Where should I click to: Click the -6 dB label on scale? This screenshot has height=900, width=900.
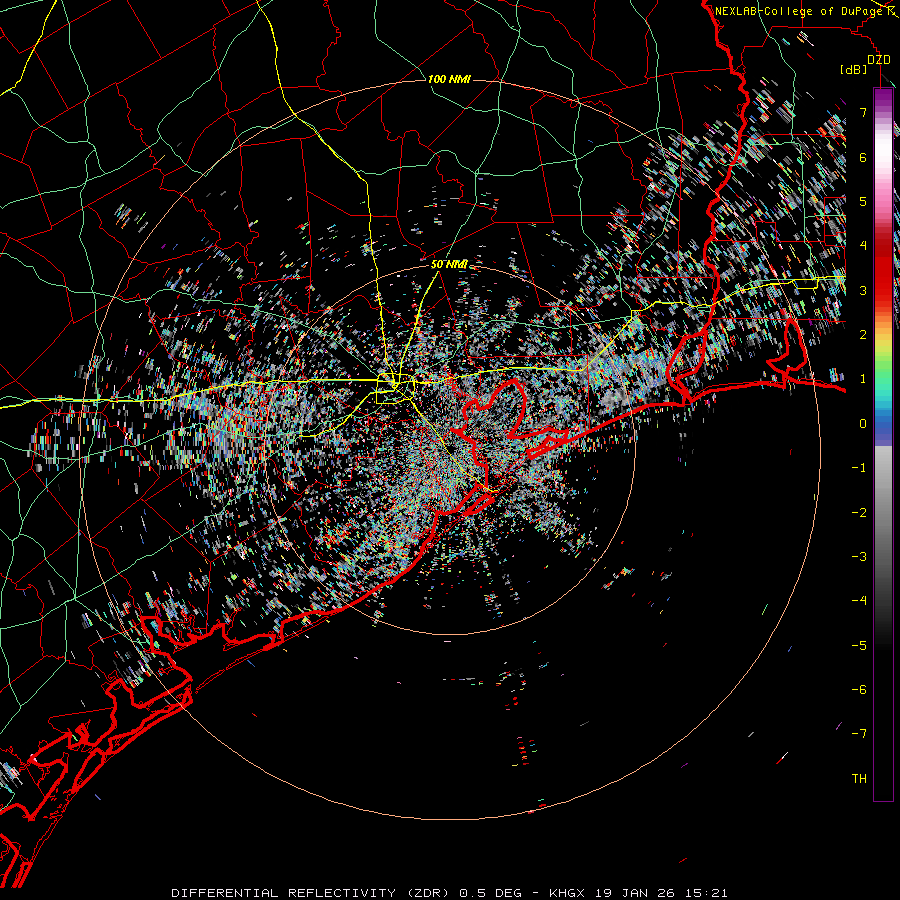pos(859,690)
